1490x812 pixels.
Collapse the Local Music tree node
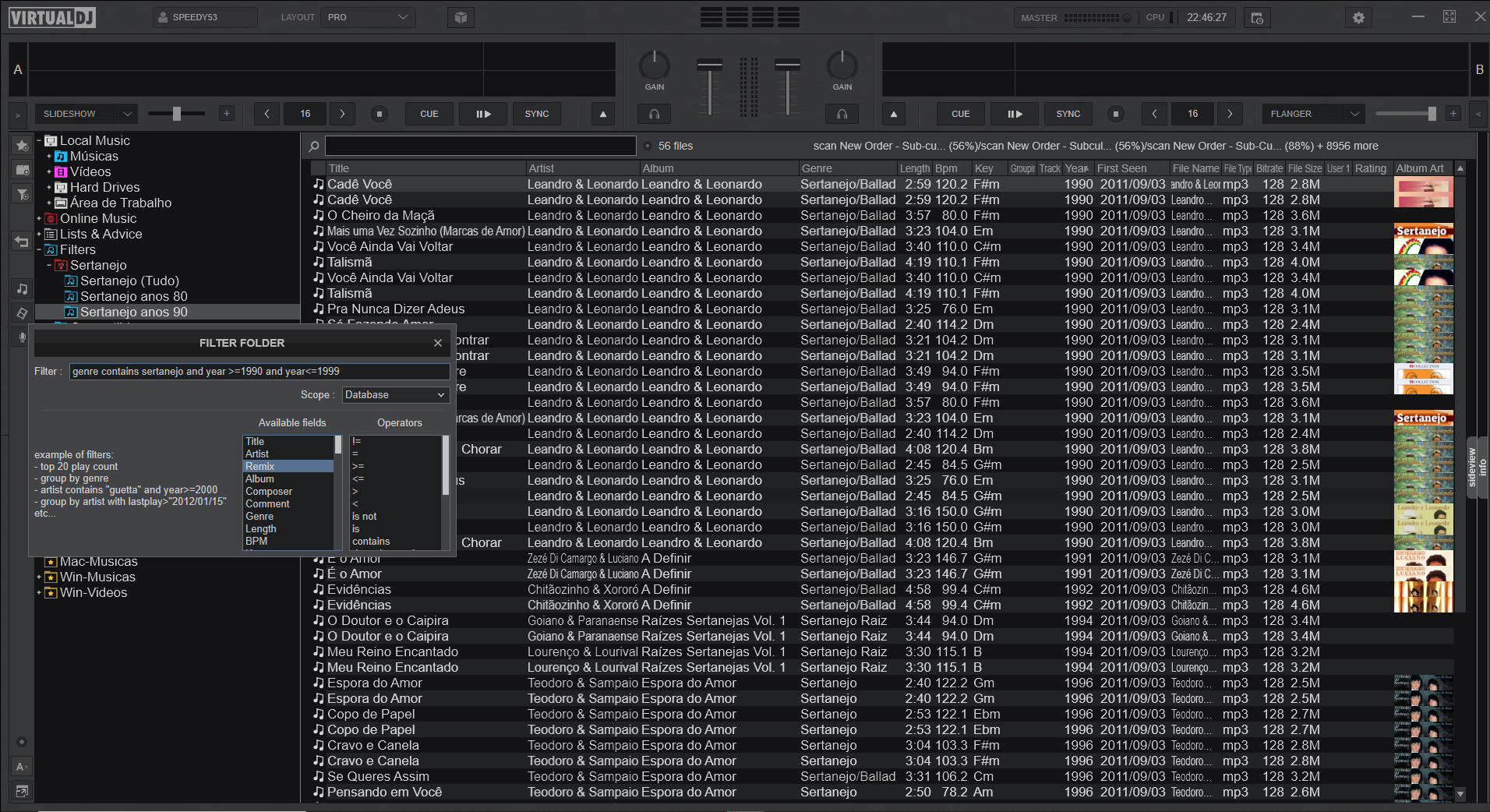(x=39, y=141)
